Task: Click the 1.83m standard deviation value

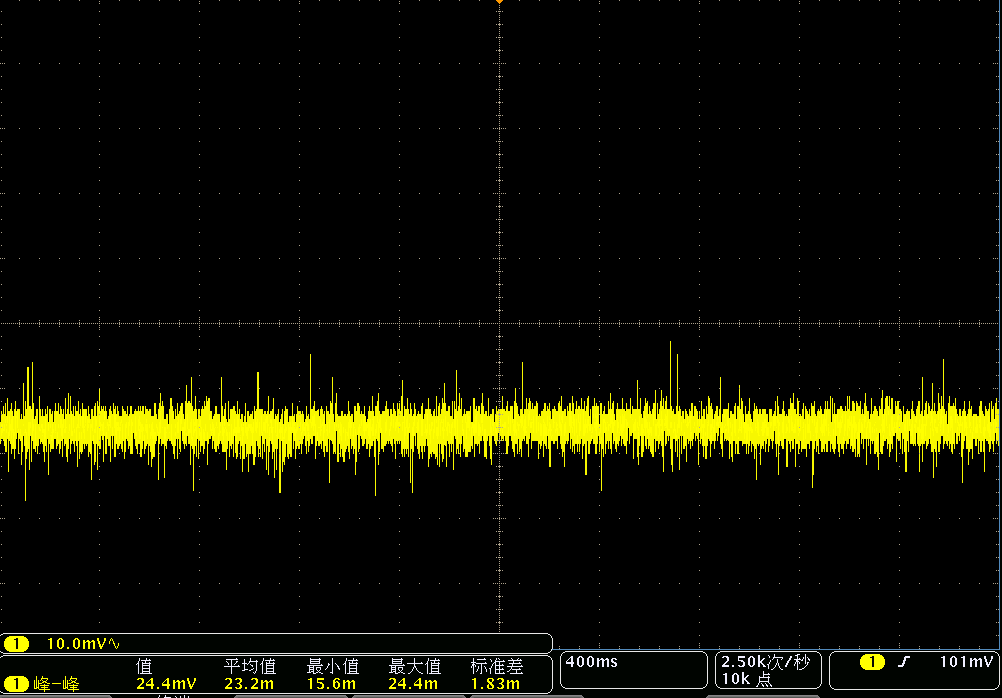Action: 496,685
